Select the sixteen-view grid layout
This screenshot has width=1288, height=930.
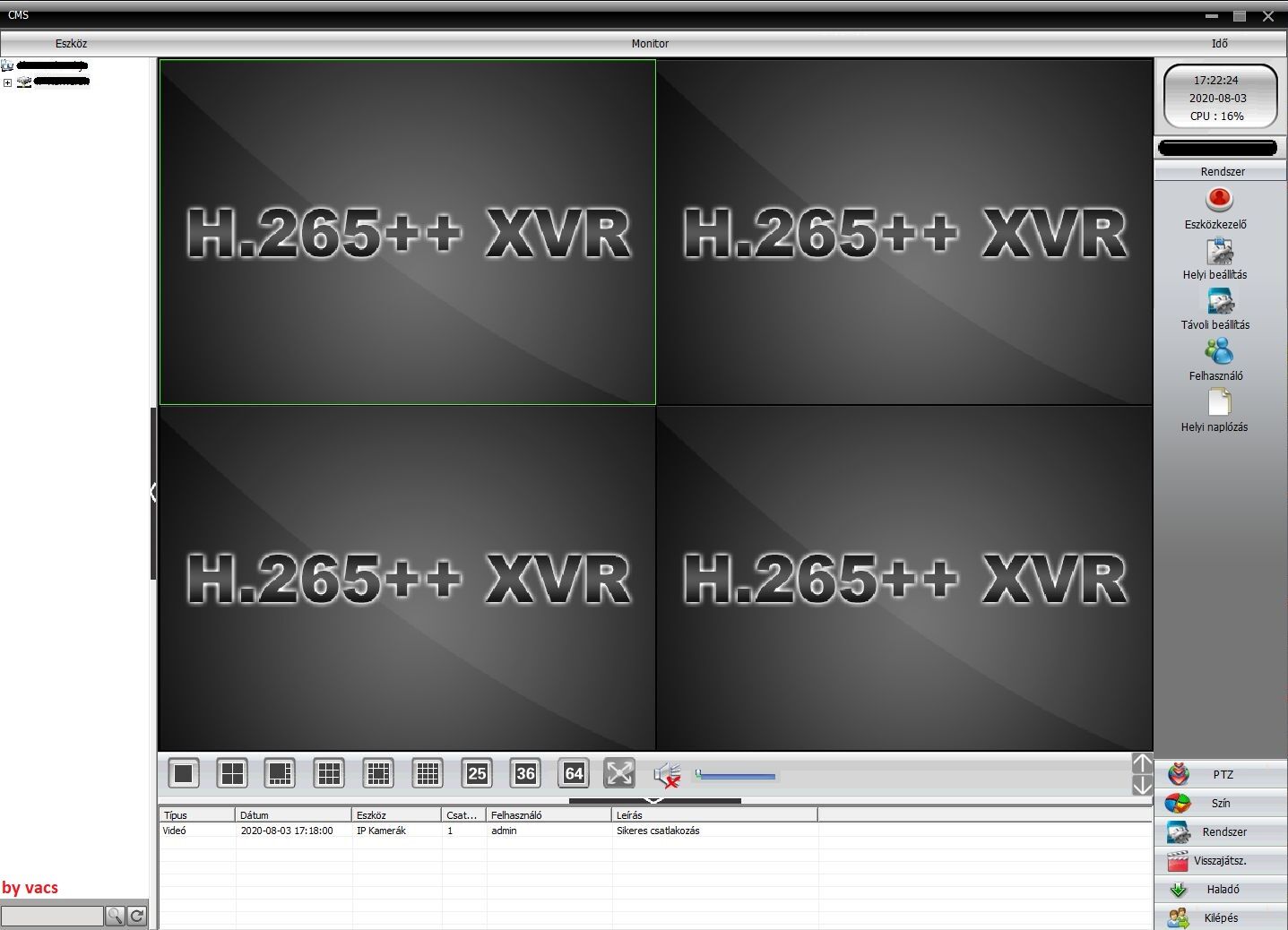click(x=428, y=773)
